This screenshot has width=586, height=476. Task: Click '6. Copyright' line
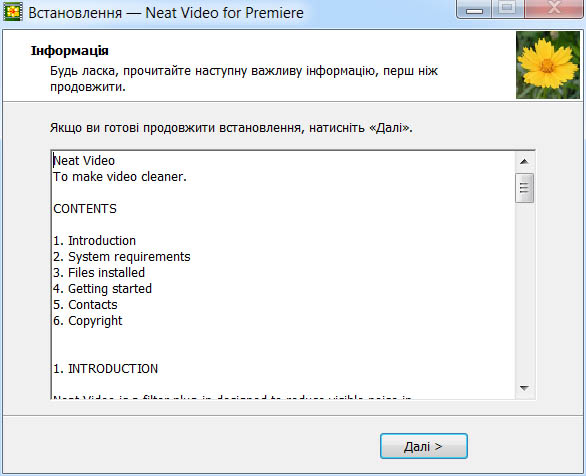click(88, 321)
